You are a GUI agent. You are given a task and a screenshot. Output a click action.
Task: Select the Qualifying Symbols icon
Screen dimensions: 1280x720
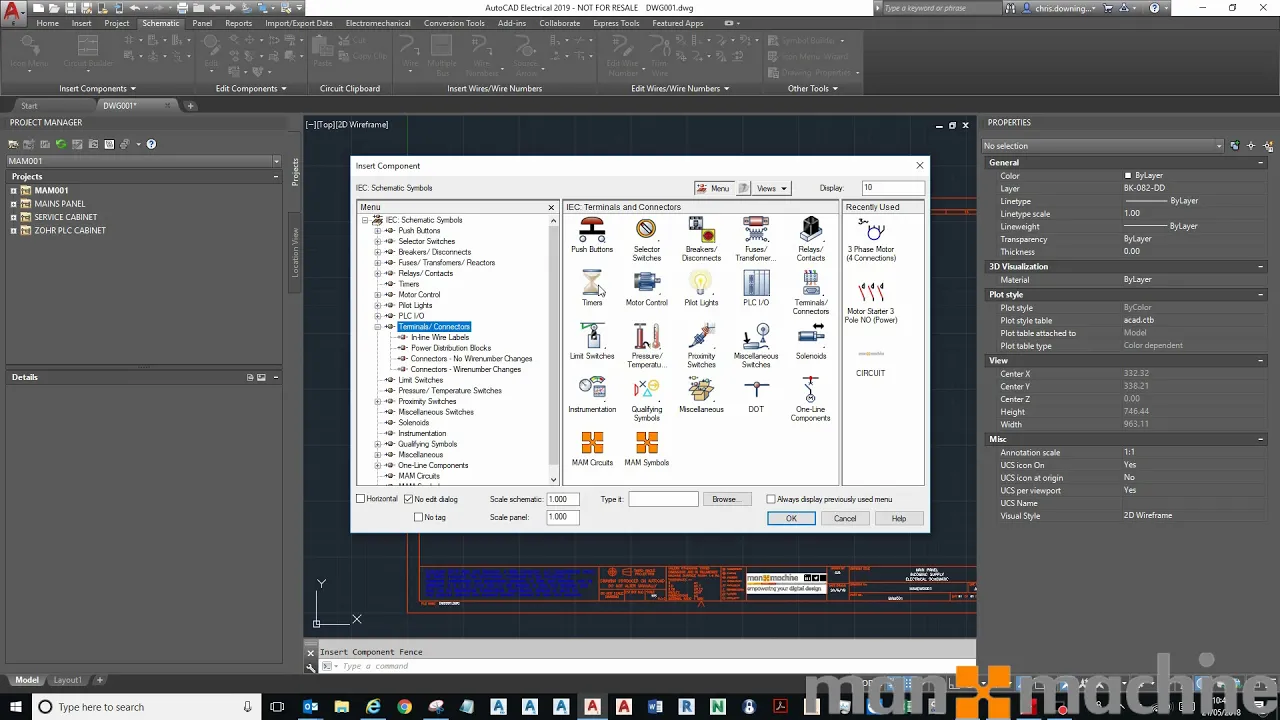point(646,389)
